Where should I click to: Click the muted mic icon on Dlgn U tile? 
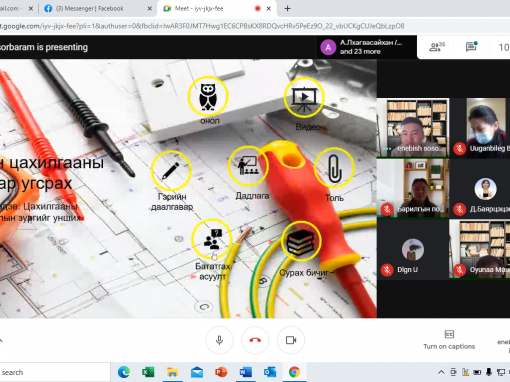click(x=387, y=270)
